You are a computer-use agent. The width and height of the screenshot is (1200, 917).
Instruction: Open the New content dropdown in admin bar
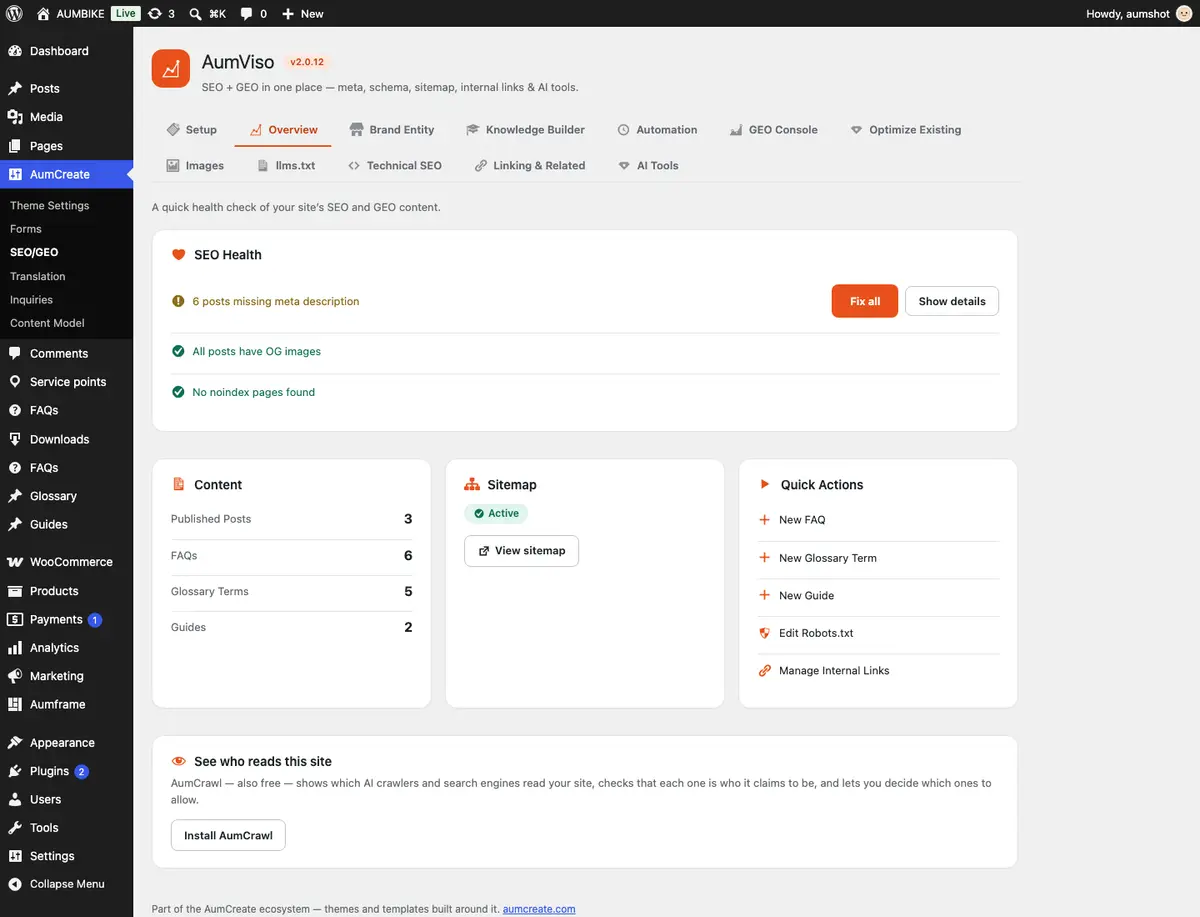click(x=303, y=14)
